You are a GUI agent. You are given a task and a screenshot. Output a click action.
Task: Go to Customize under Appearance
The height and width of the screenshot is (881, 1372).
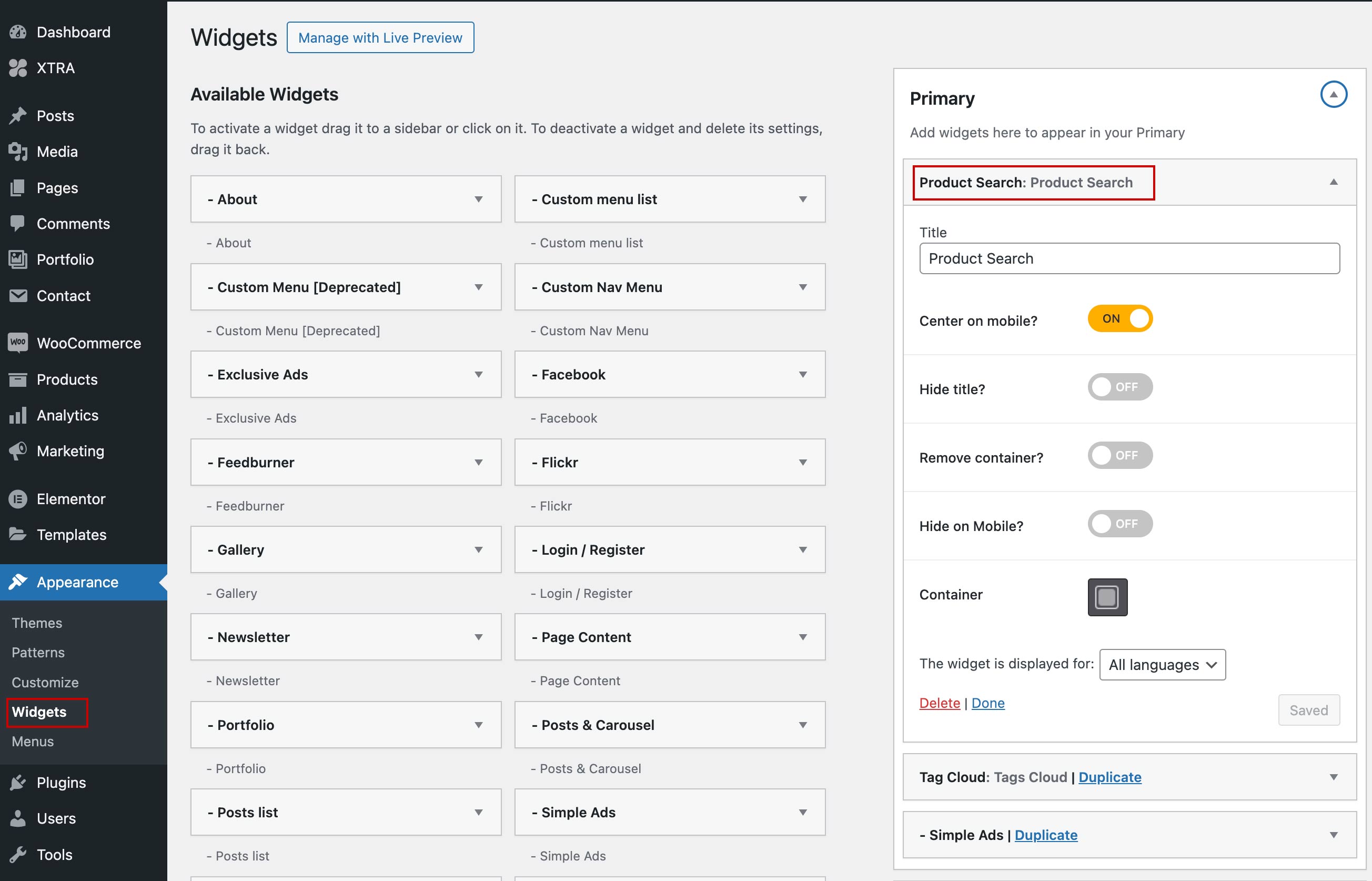pyautogui.click(x=45, y=683)
